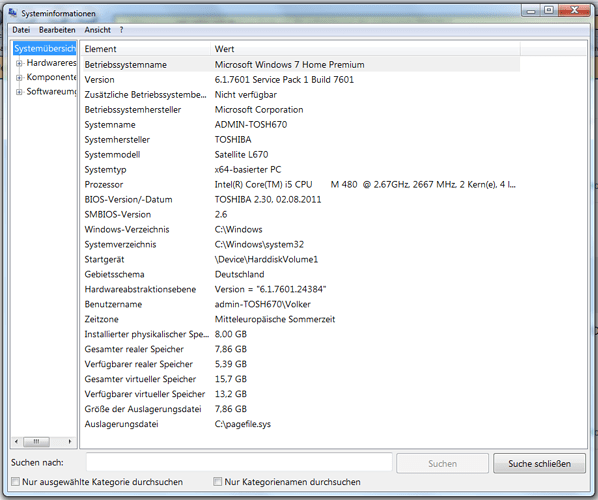Open the Bearbeiten menu
The height and width of the screenshot is (500, 598).
(57, 30)
